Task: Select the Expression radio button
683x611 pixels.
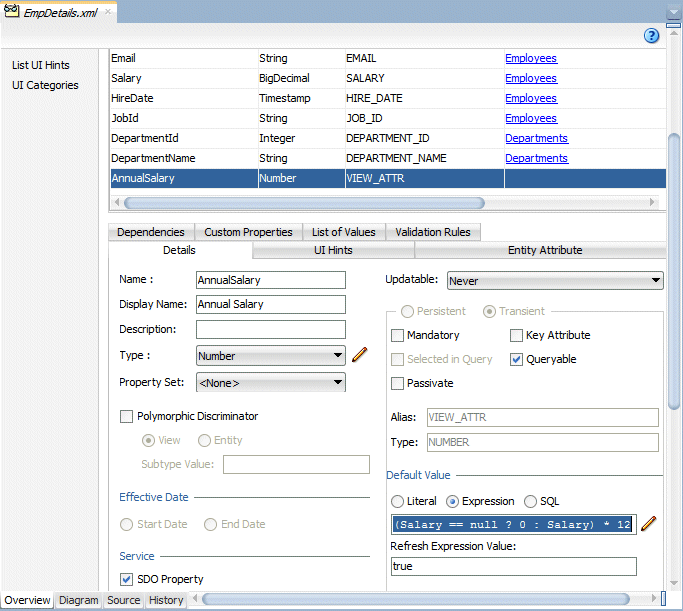Action: (x=453, y=501)
